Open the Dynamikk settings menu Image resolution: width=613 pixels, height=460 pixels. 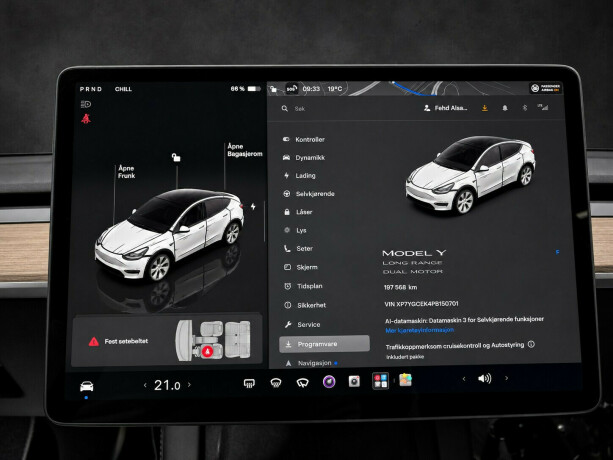tap(304, 158)
